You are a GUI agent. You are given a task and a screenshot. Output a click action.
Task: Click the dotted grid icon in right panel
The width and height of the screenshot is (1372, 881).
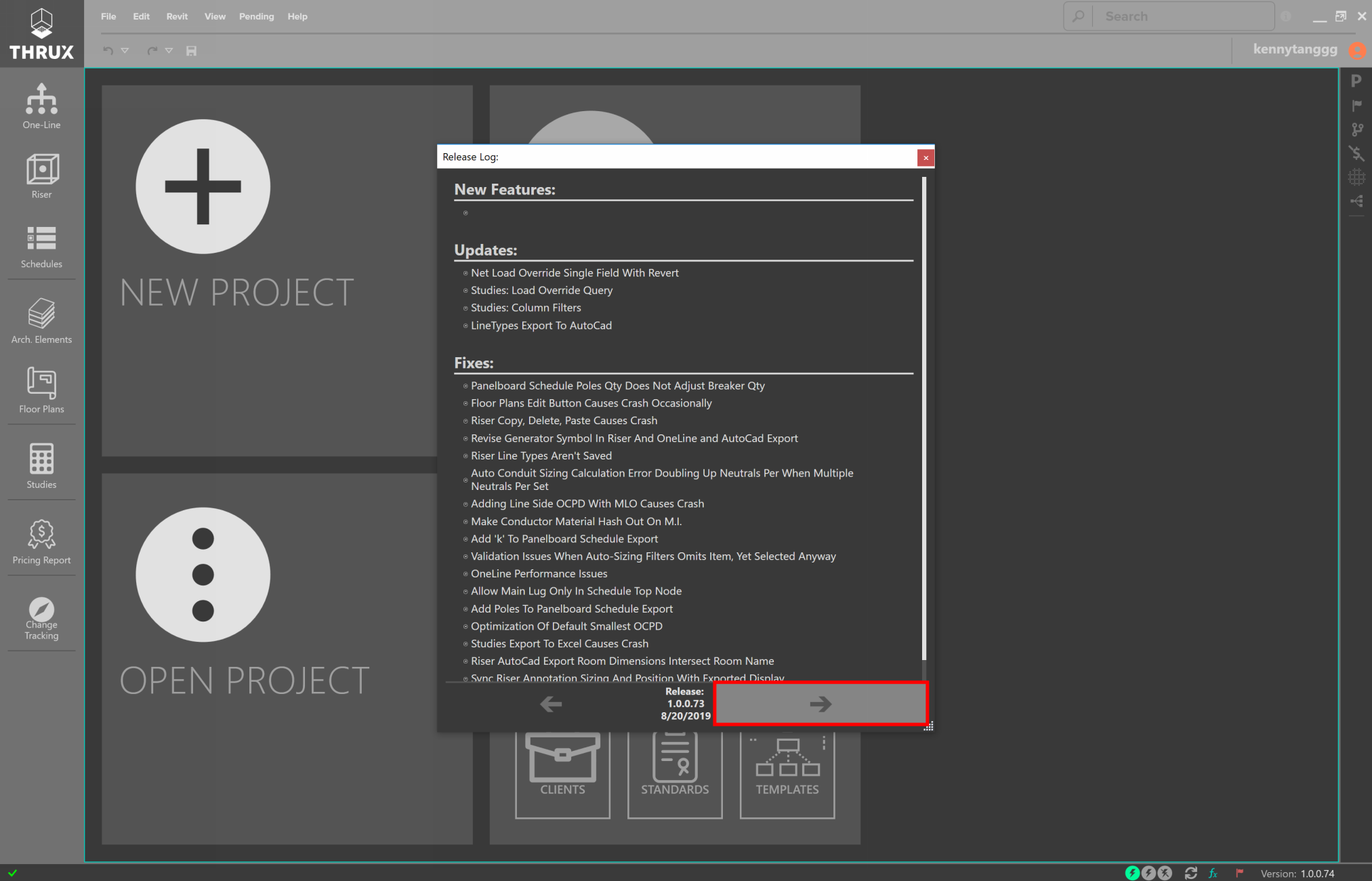(x=1356, y=178)
